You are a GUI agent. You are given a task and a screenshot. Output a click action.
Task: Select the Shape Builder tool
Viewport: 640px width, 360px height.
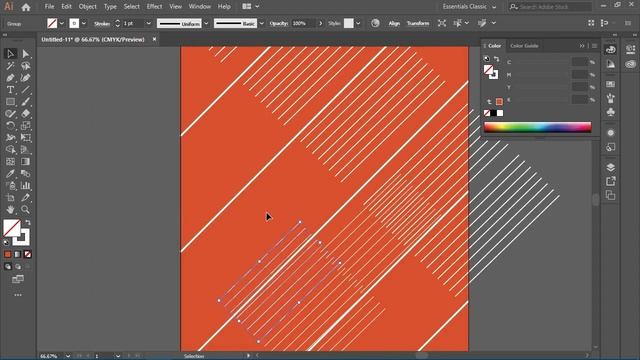[10, 150]
